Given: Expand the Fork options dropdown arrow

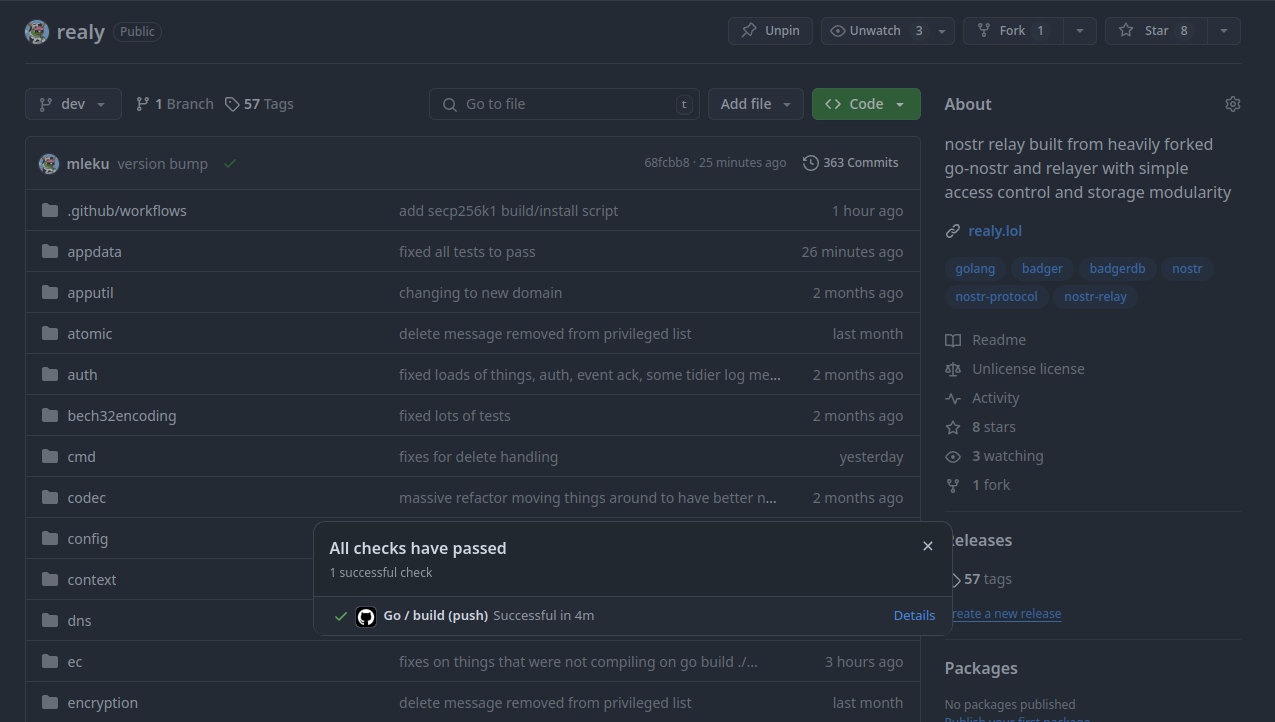Looking at the screenshot, I should tap(1079, 31).
